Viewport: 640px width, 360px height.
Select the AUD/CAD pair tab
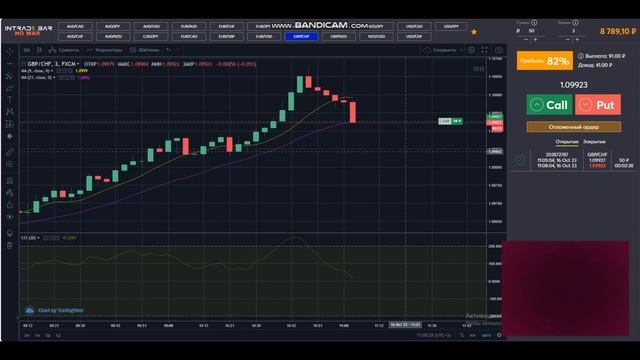point(75,27)
